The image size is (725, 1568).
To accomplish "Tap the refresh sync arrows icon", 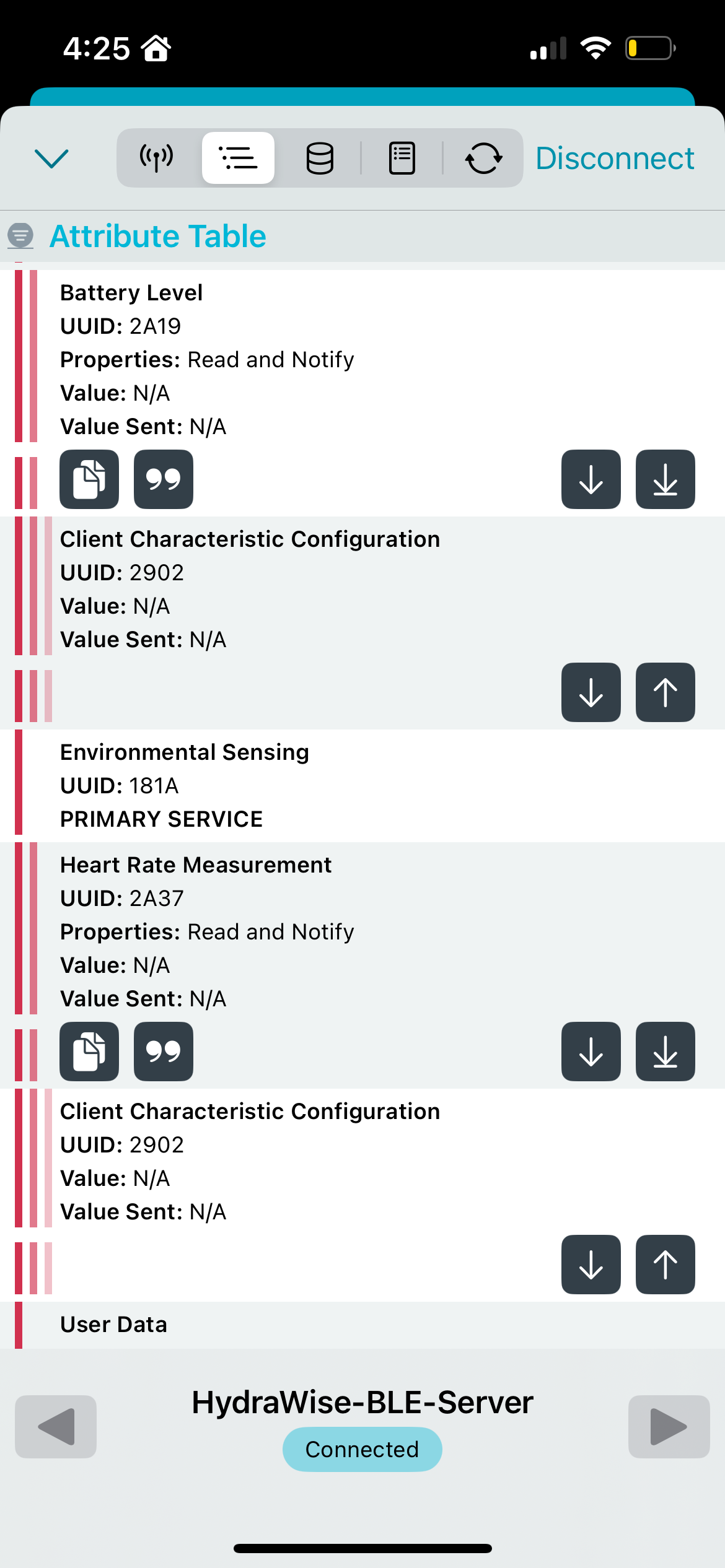I will [483, 158].
